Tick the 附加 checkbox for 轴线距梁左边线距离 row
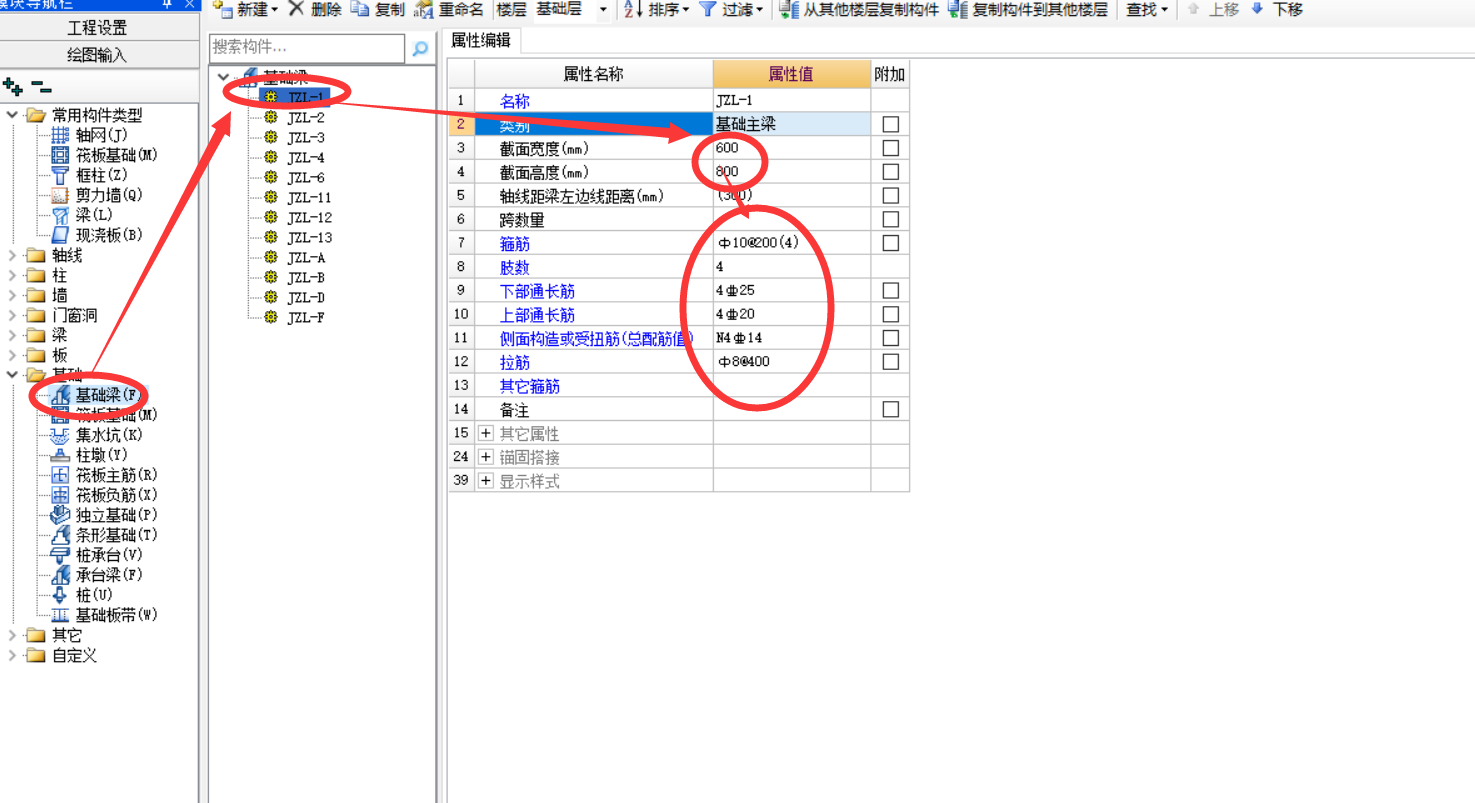Image resolution: width=1475 pixels, height=803 pixels. coord(890,196)
